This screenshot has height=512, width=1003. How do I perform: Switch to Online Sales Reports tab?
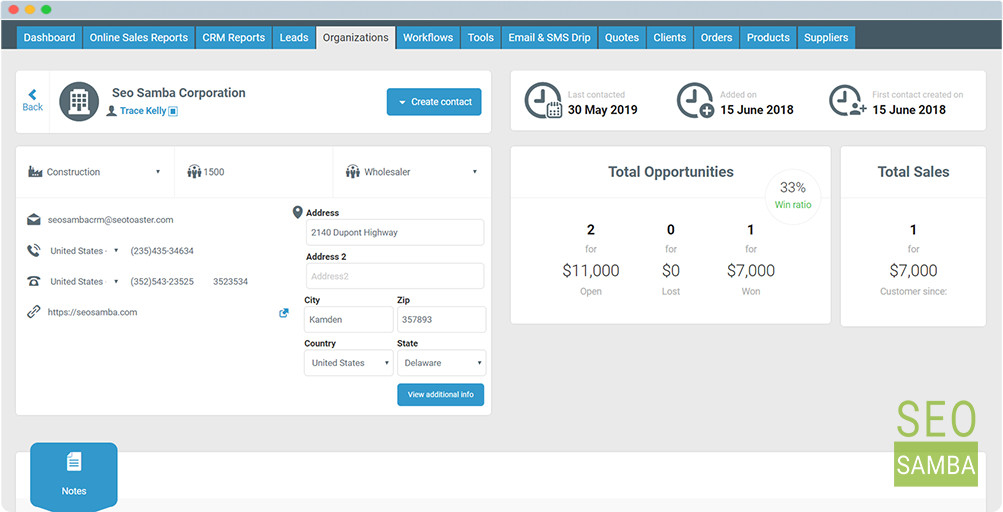coord(139,38)
